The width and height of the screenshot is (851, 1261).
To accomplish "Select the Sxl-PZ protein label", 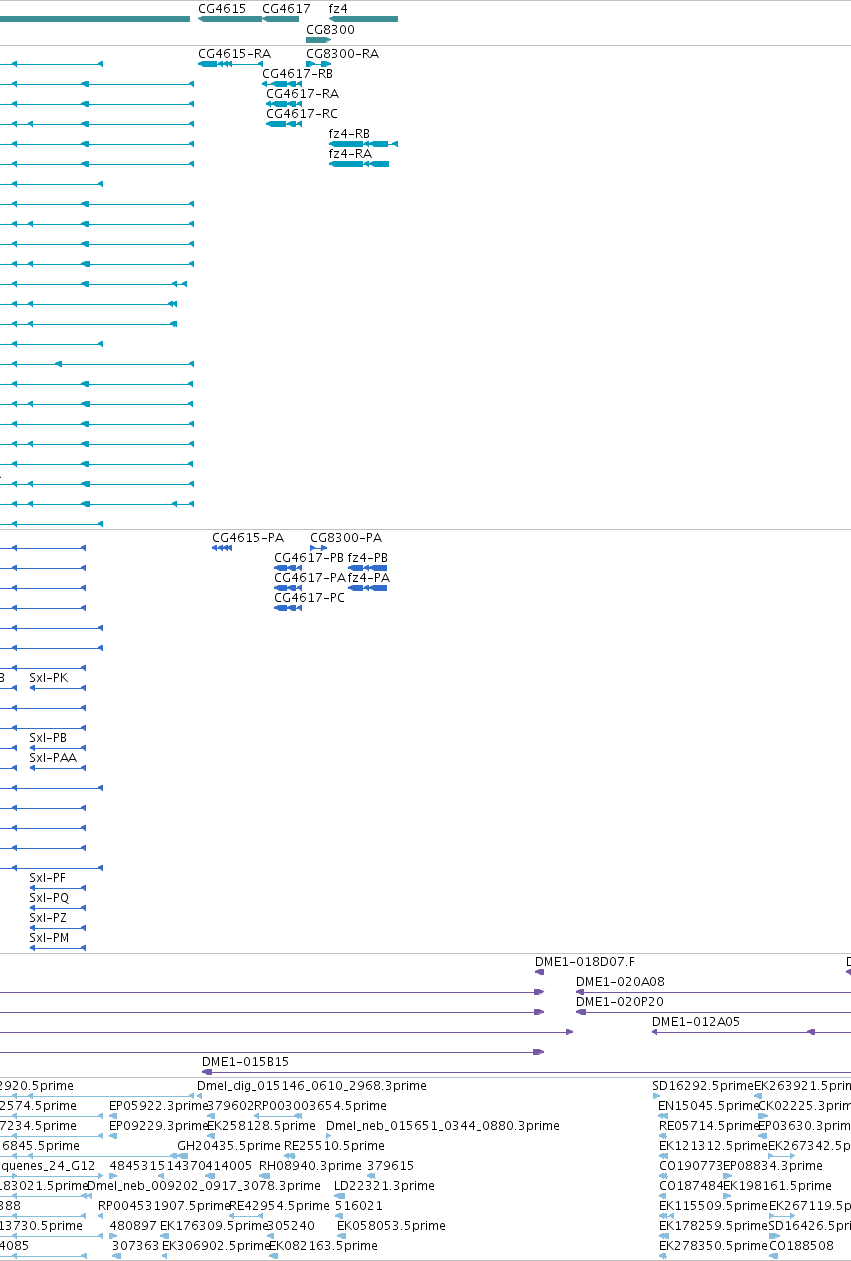I will click(48, 918).
